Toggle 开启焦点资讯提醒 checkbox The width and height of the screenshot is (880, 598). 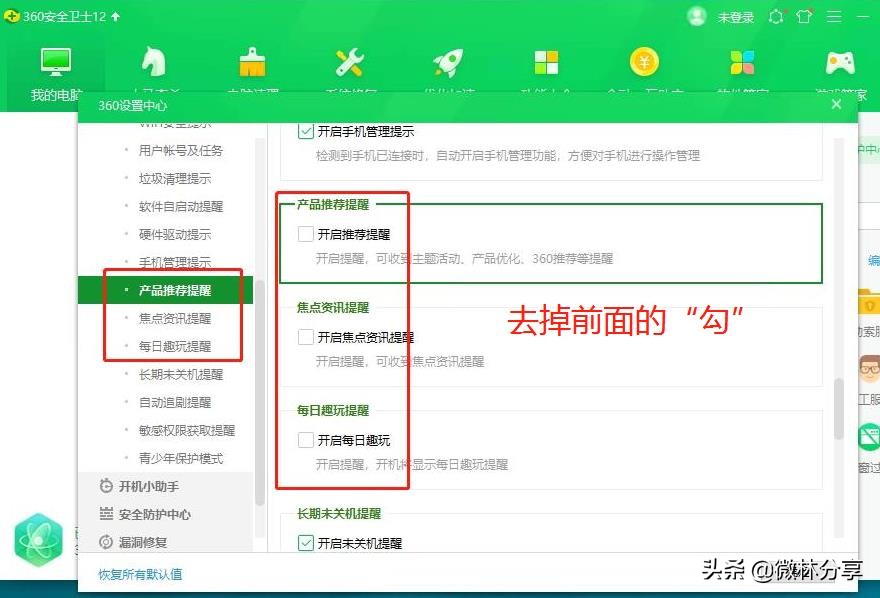(x=306, y=337)
